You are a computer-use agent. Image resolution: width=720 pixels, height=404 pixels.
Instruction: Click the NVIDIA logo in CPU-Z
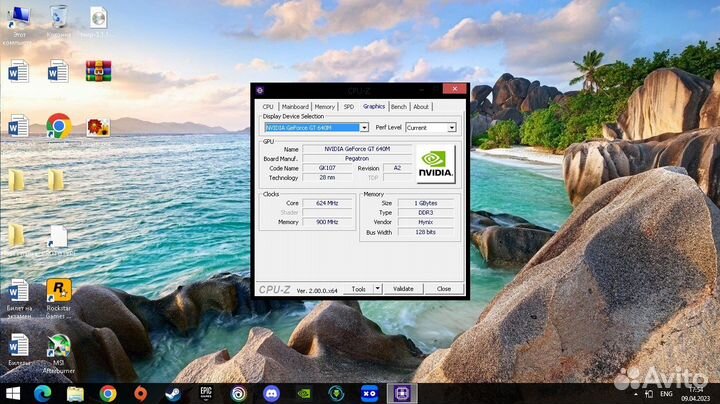[x=435, y=164]
